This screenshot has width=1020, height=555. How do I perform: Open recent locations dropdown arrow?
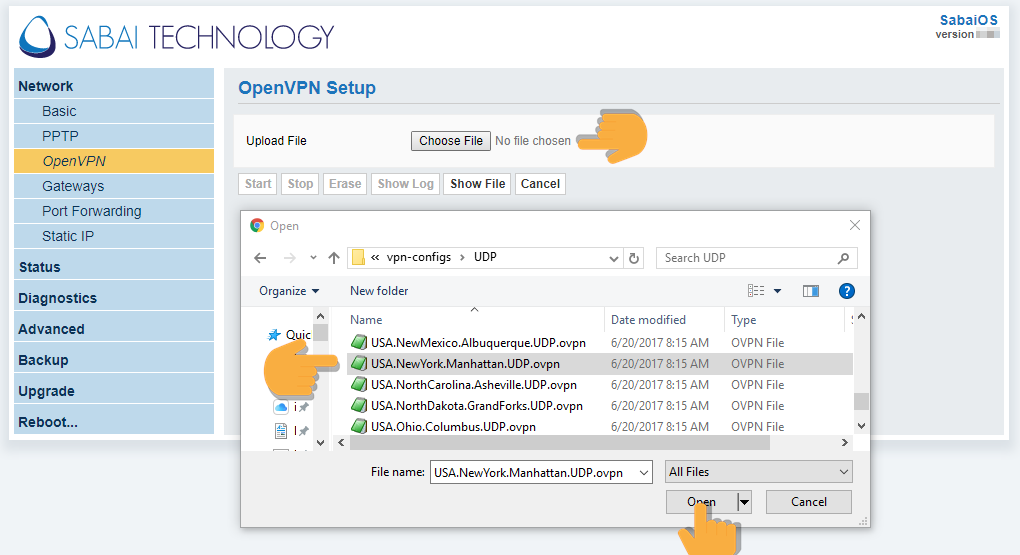[x=314, y=258]
